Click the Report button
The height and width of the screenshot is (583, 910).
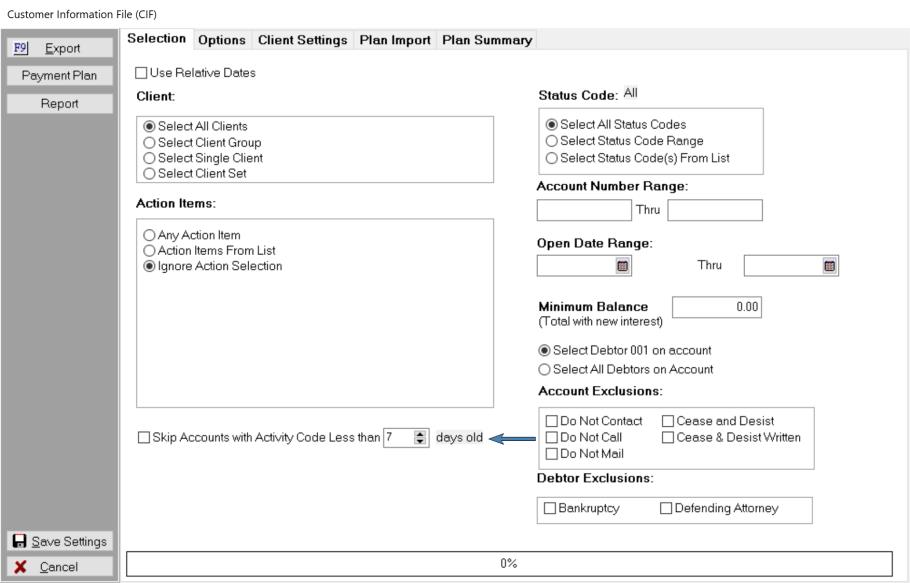[60, 103]
